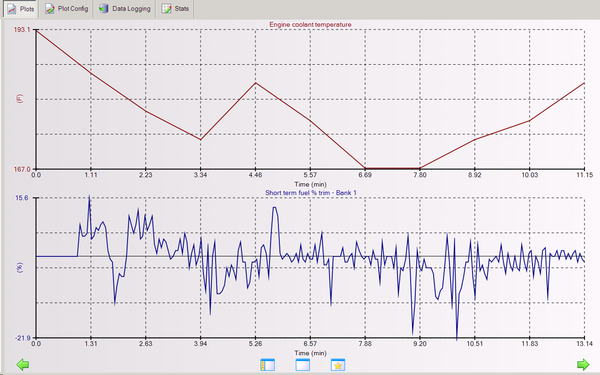Click the Short term fuel % trim - Bank 1 title

(x=311, y=193)
